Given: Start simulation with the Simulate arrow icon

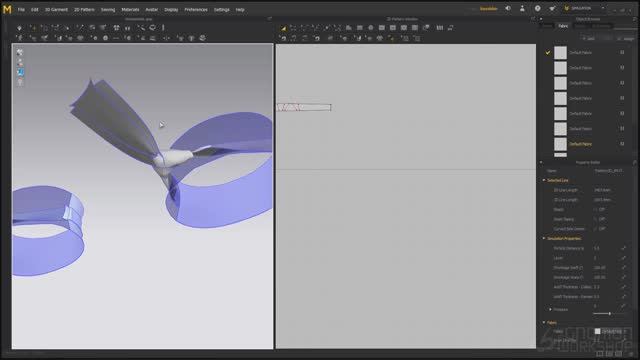Looking at the screenshot, I should point(19,28).
